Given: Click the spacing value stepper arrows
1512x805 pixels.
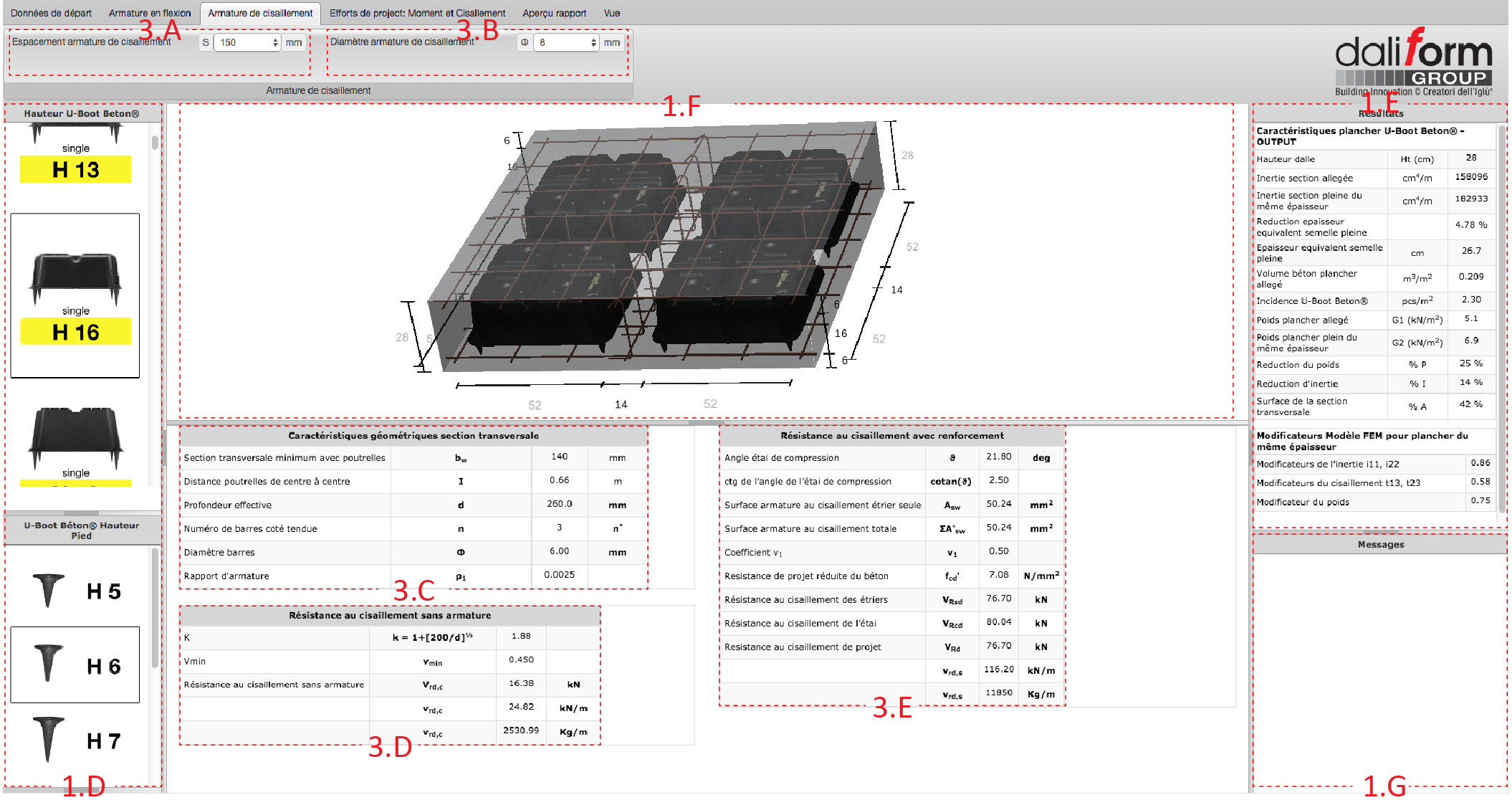Looking at the screenshot, I should click(x=276, y=42).
